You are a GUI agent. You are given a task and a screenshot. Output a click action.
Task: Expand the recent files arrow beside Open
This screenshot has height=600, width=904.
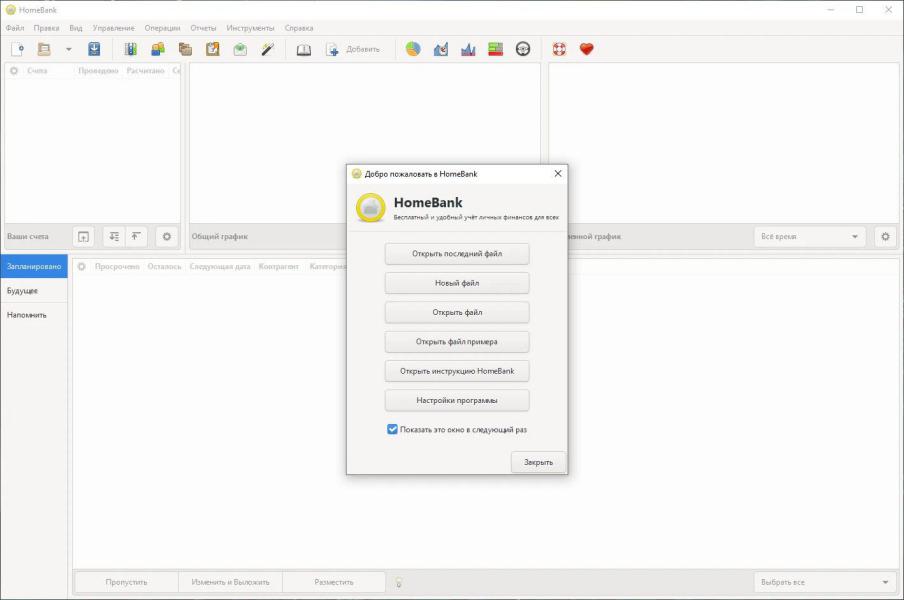69,50
